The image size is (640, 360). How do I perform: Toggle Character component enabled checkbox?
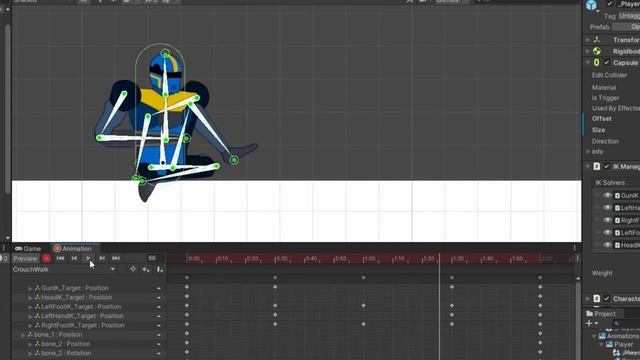[x=607, y=299]
